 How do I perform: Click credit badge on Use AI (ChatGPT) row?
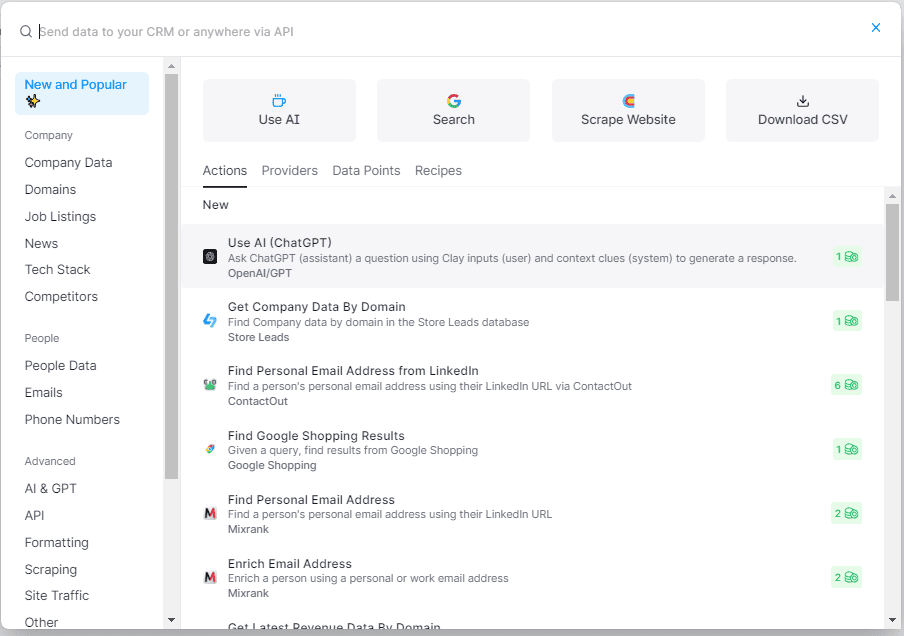(x=847, y=257)
